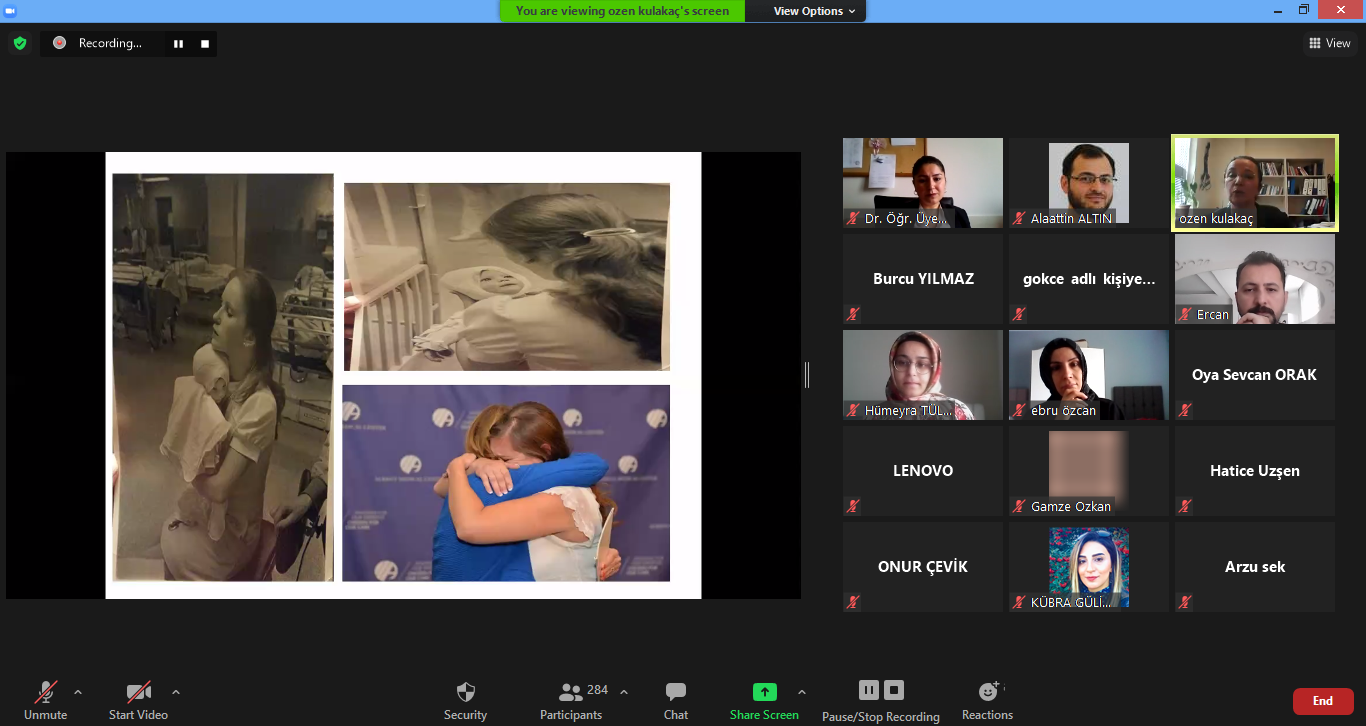This screenshot has height=726, width=1366.
Task: Click the green encryption shield icon
Action: coord(20,43)
